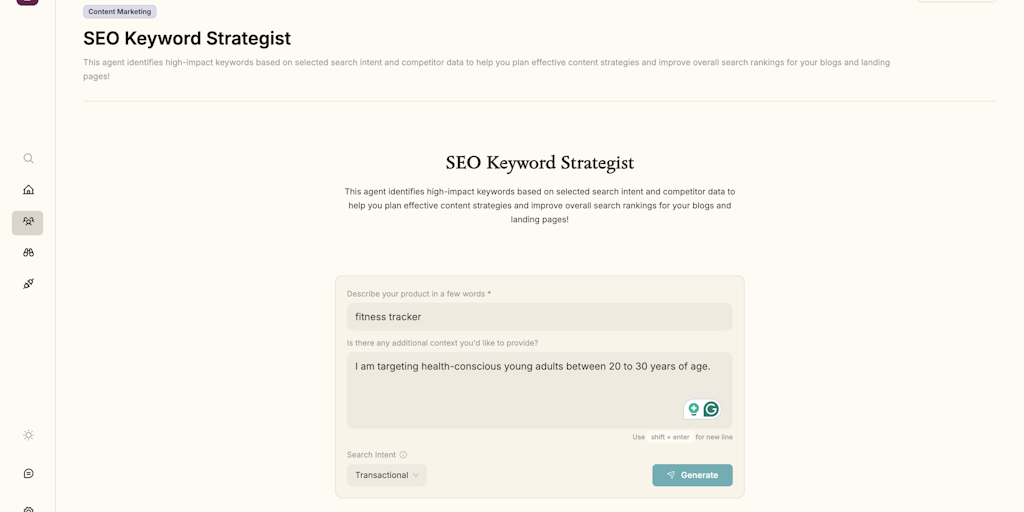Image resolution: width=1024 pixels, height=512 pixels.
Task: Open the chat bubble icon in sidebar
Action: click(x=28, y=473)
